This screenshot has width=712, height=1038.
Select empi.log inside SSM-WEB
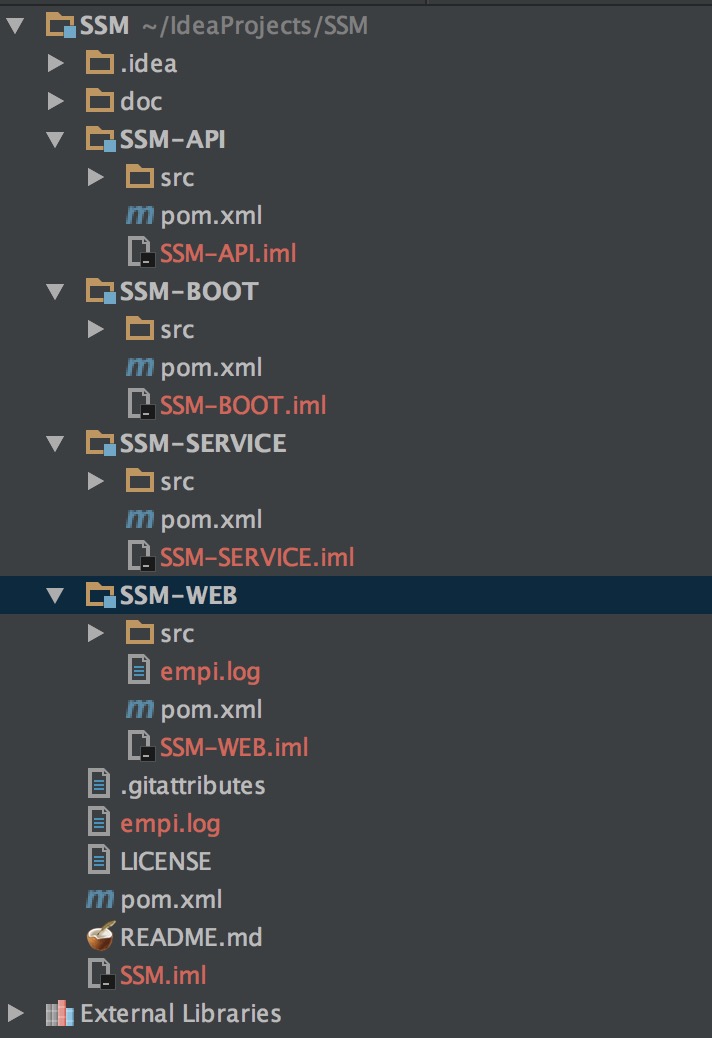click(210, 671)
